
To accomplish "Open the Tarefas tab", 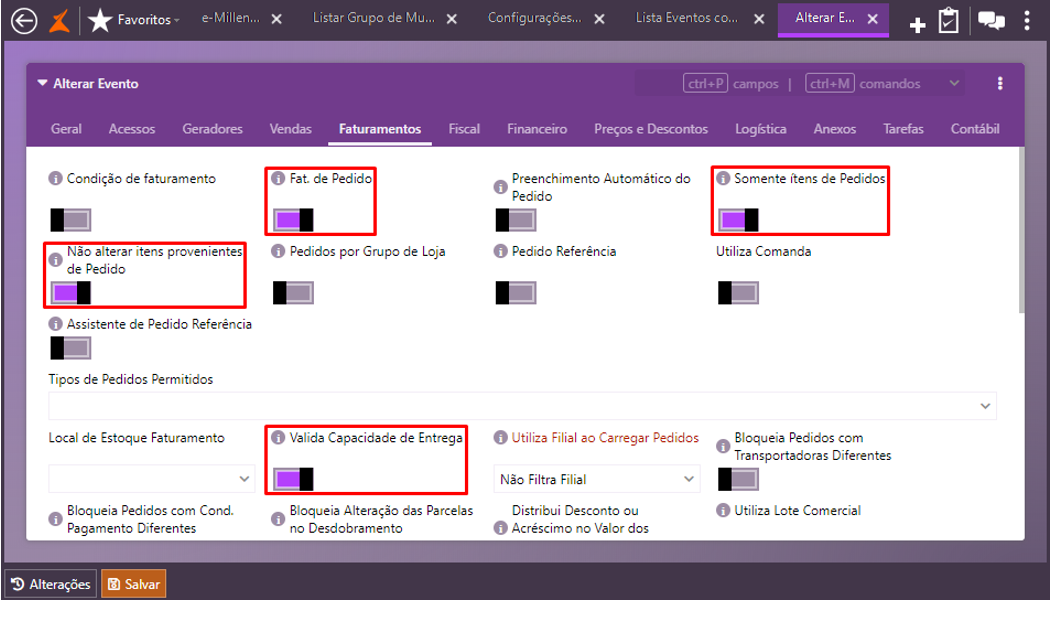I will point(903,129).
